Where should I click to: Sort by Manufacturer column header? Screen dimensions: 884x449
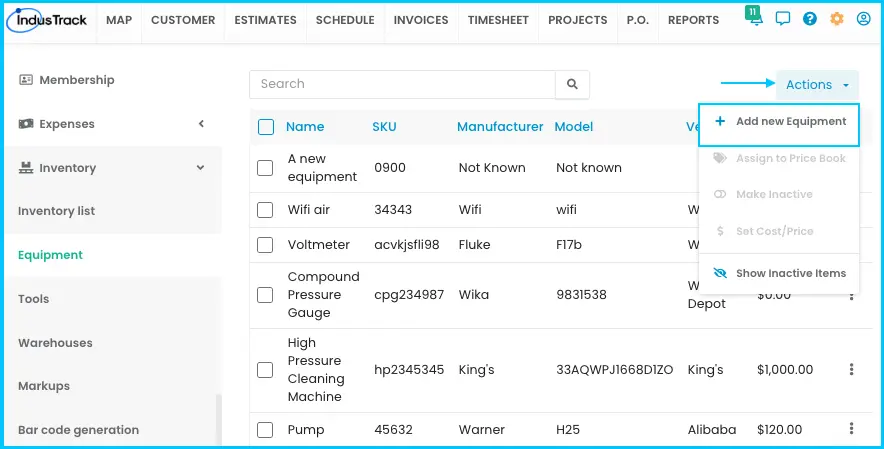coord(500,127)
